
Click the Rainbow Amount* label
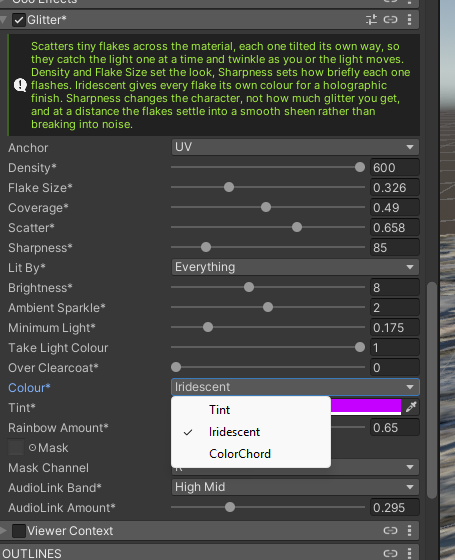[58, 428]
